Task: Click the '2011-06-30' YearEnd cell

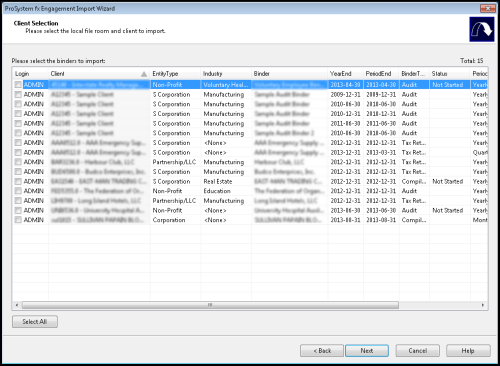Action: [x=345, y=123]
